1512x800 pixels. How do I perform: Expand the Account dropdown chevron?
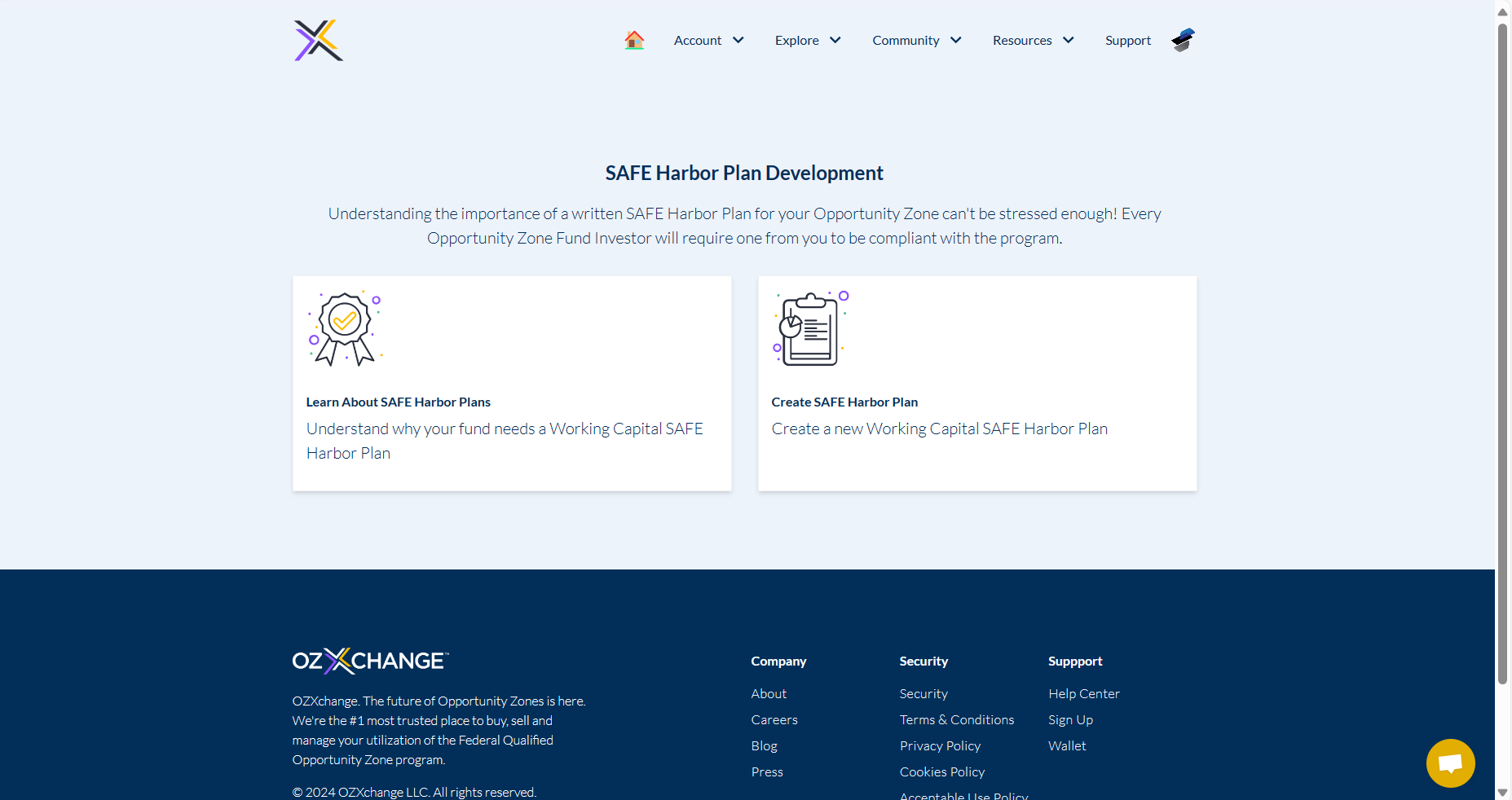pyautogui.click(x=738, y=40)
